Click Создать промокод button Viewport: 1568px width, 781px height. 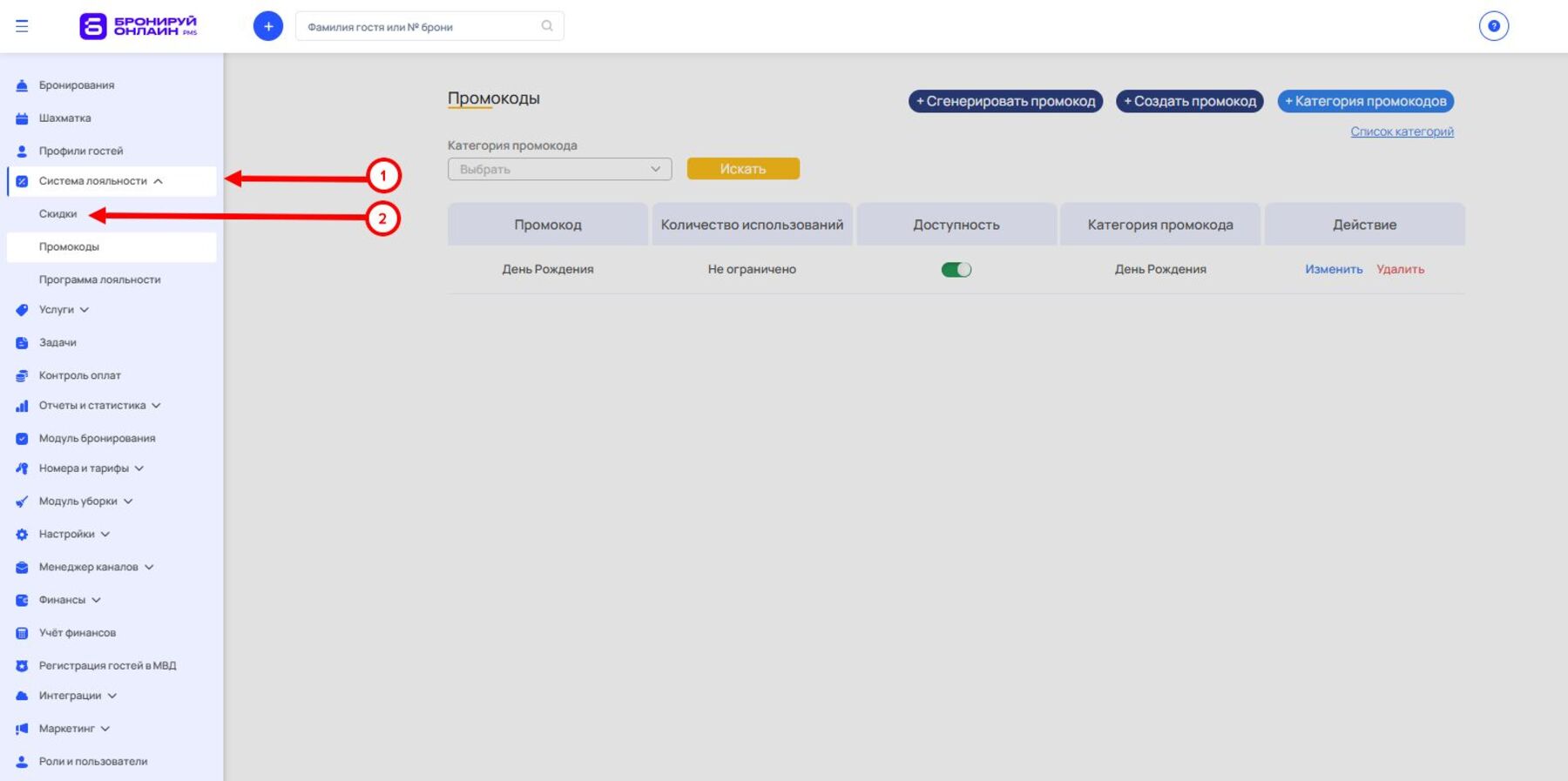coord(1189,102)
